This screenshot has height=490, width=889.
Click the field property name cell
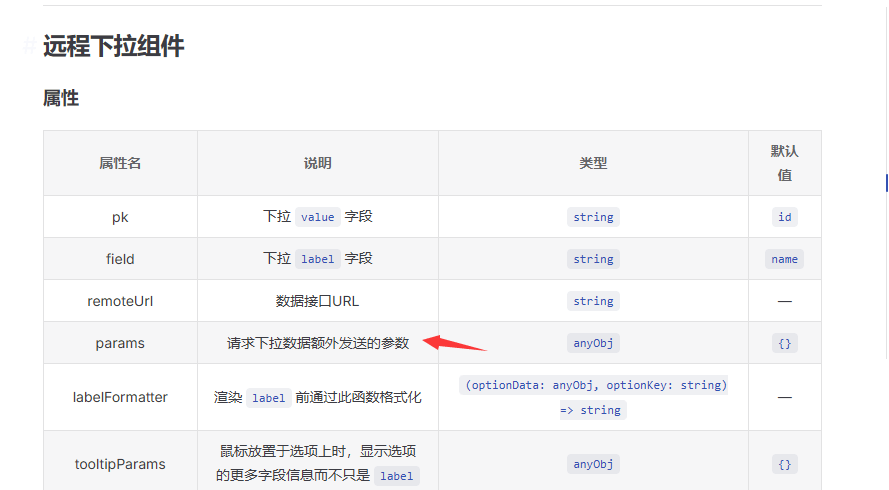[x=120, y=259]
